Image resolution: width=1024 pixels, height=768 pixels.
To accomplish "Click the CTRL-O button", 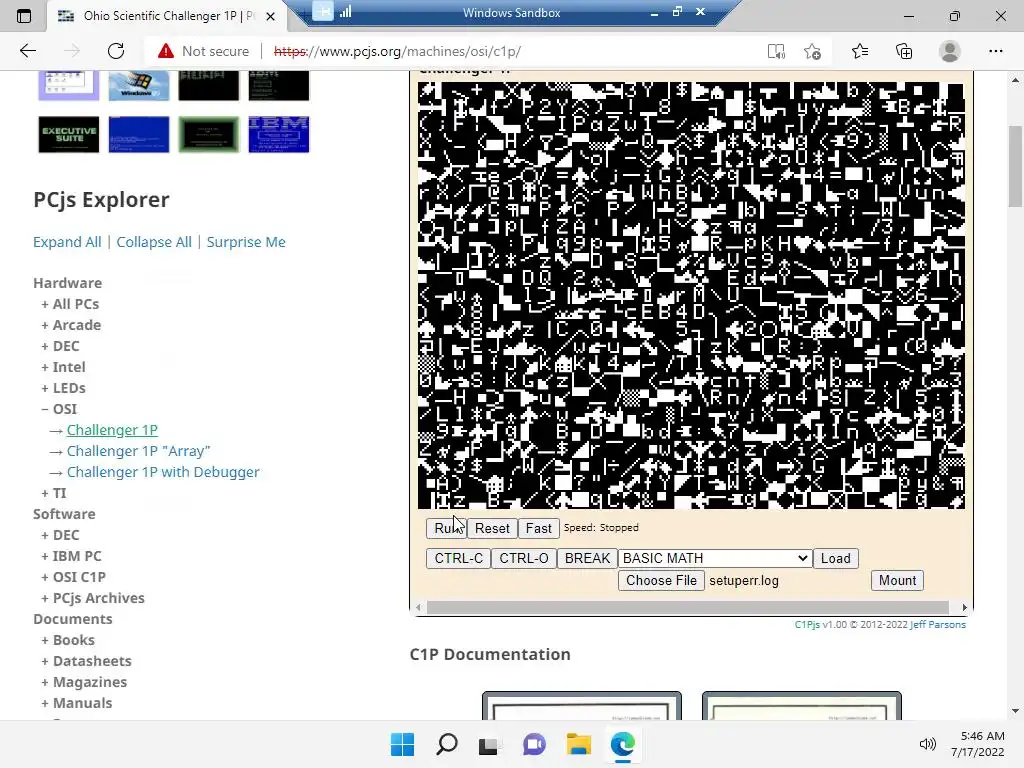I will coord(524,558).
